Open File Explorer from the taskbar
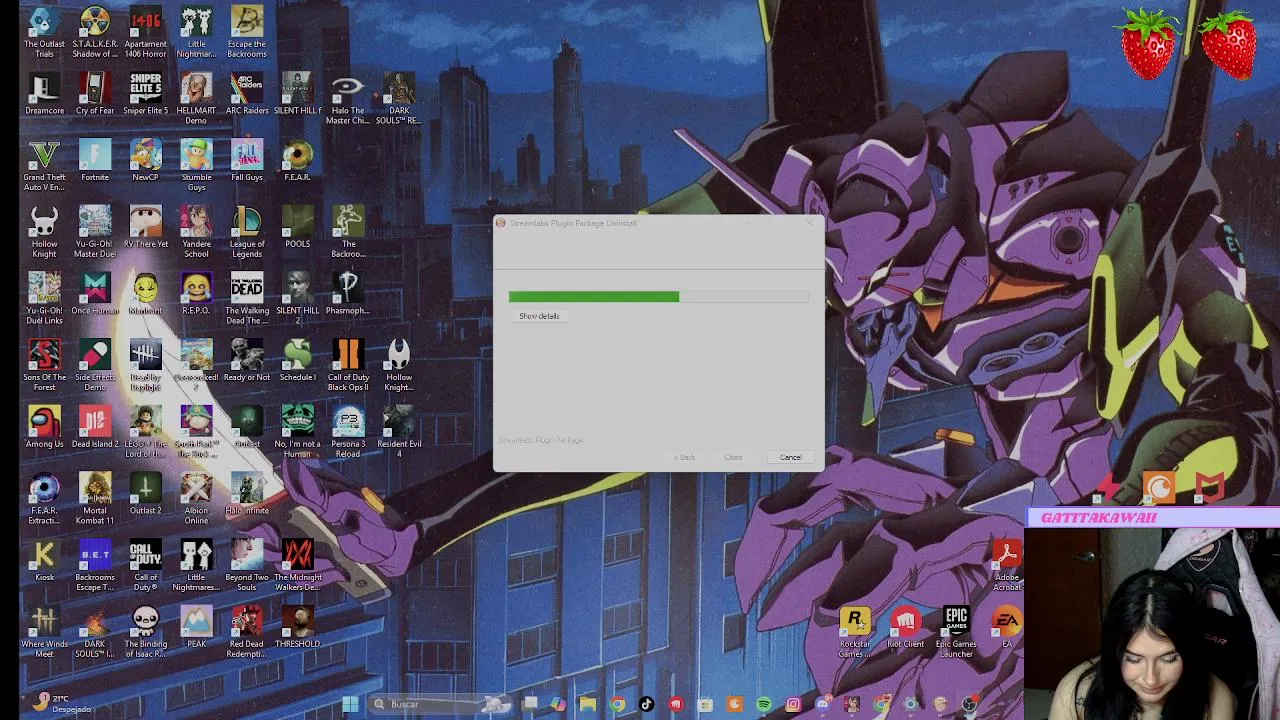This screenshot has height=720, width=1280. [x=588, y=704]
